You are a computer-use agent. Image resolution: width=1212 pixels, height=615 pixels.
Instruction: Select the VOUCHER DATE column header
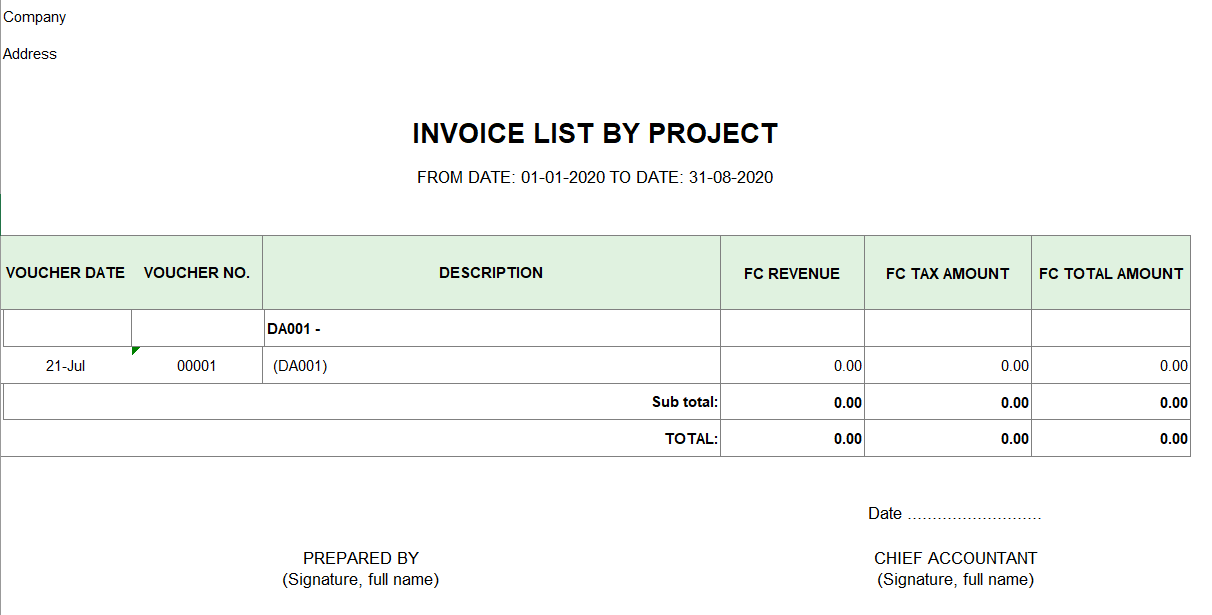(x=66, y=273)
